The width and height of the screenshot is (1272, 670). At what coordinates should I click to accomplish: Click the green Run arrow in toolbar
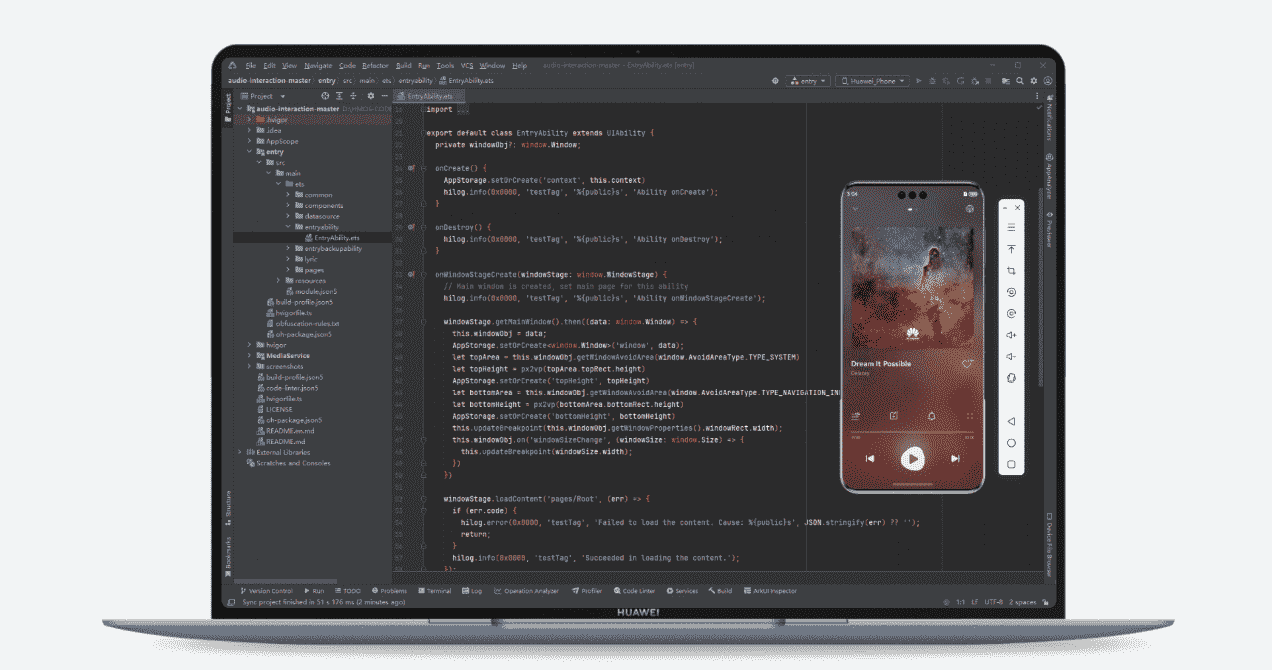coord(919,80)
